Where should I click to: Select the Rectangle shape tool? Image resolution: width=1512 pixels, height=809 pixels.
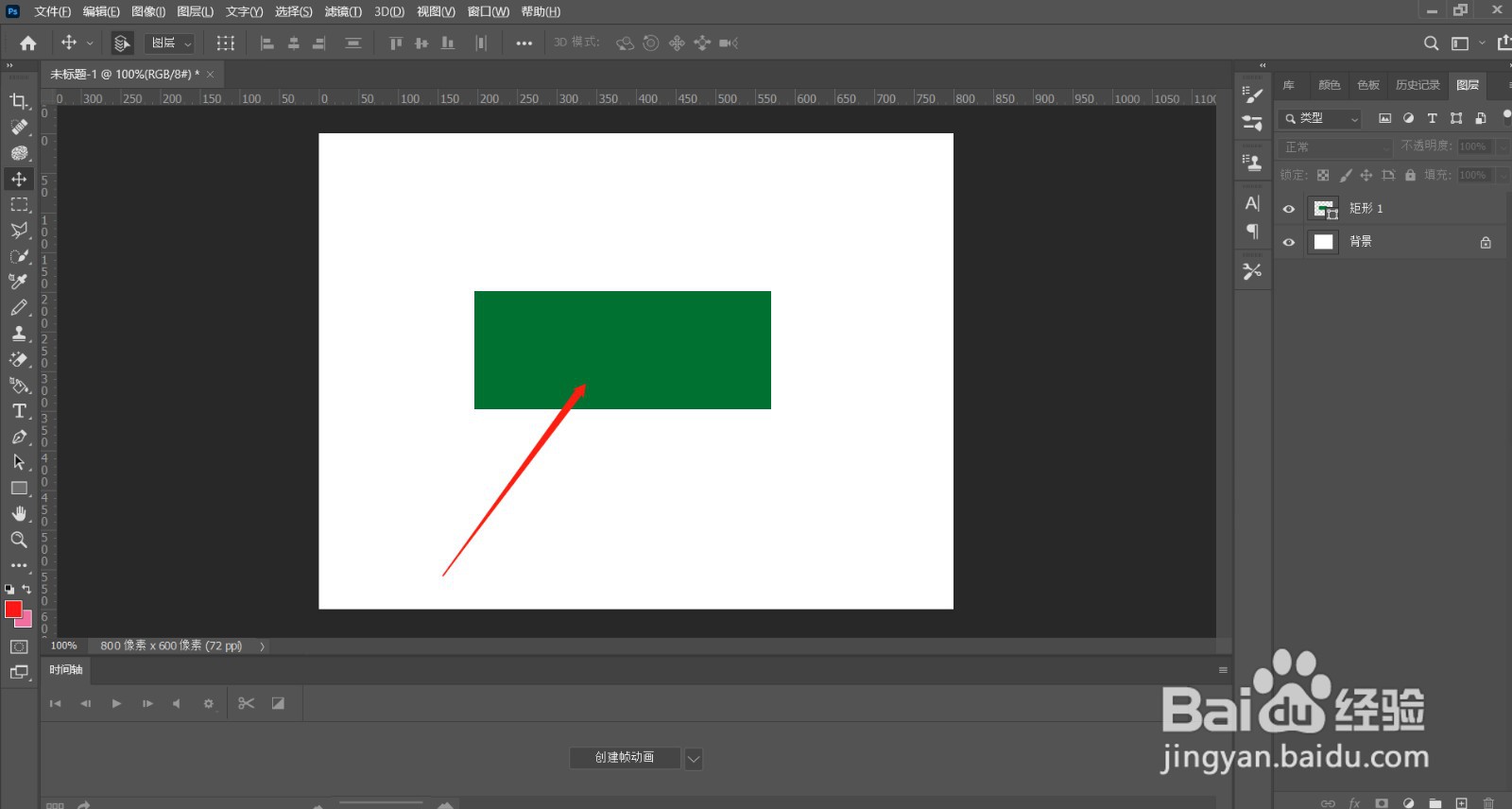(x=19, y=489)
